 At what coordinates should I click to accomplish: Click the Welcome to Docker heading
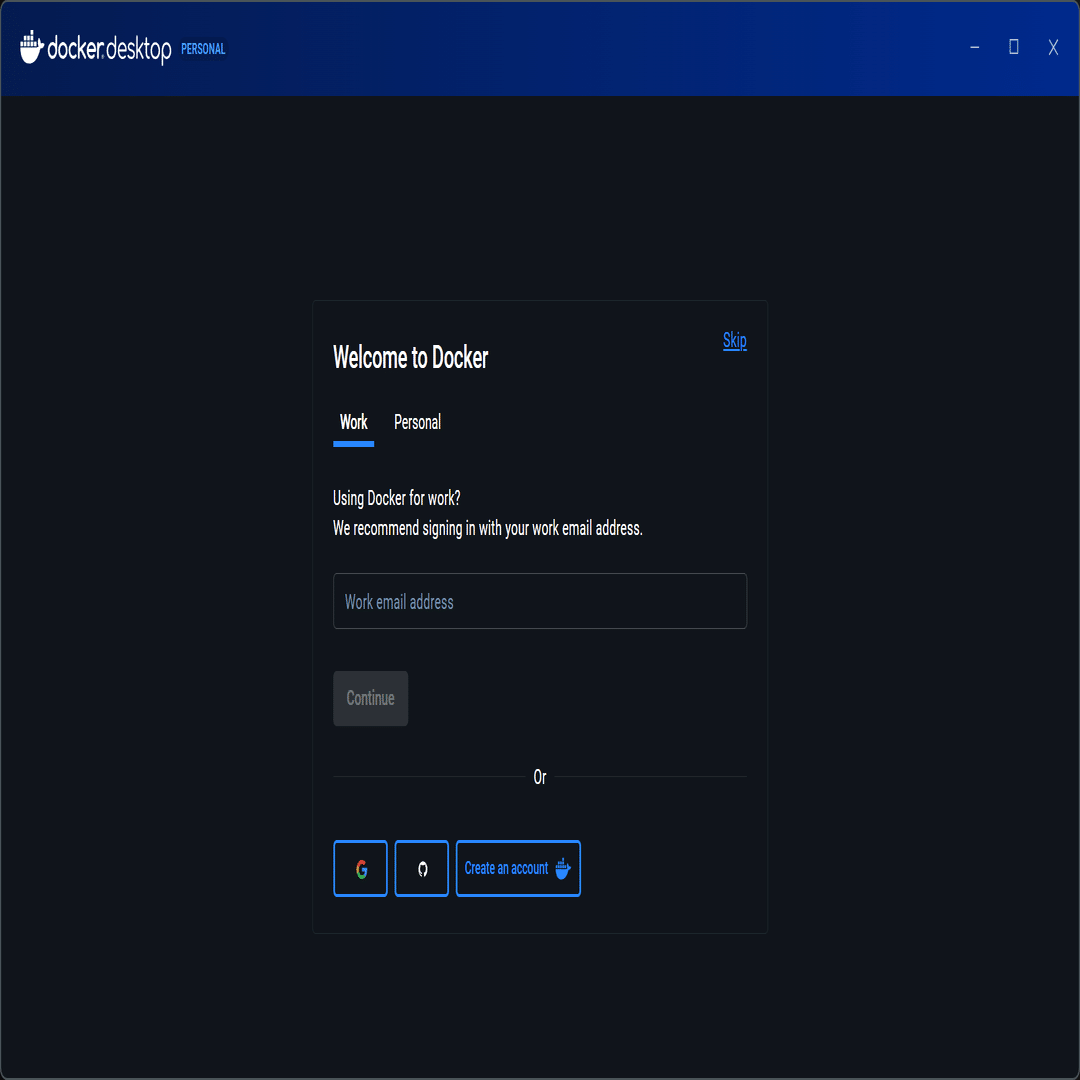(411, 357)
